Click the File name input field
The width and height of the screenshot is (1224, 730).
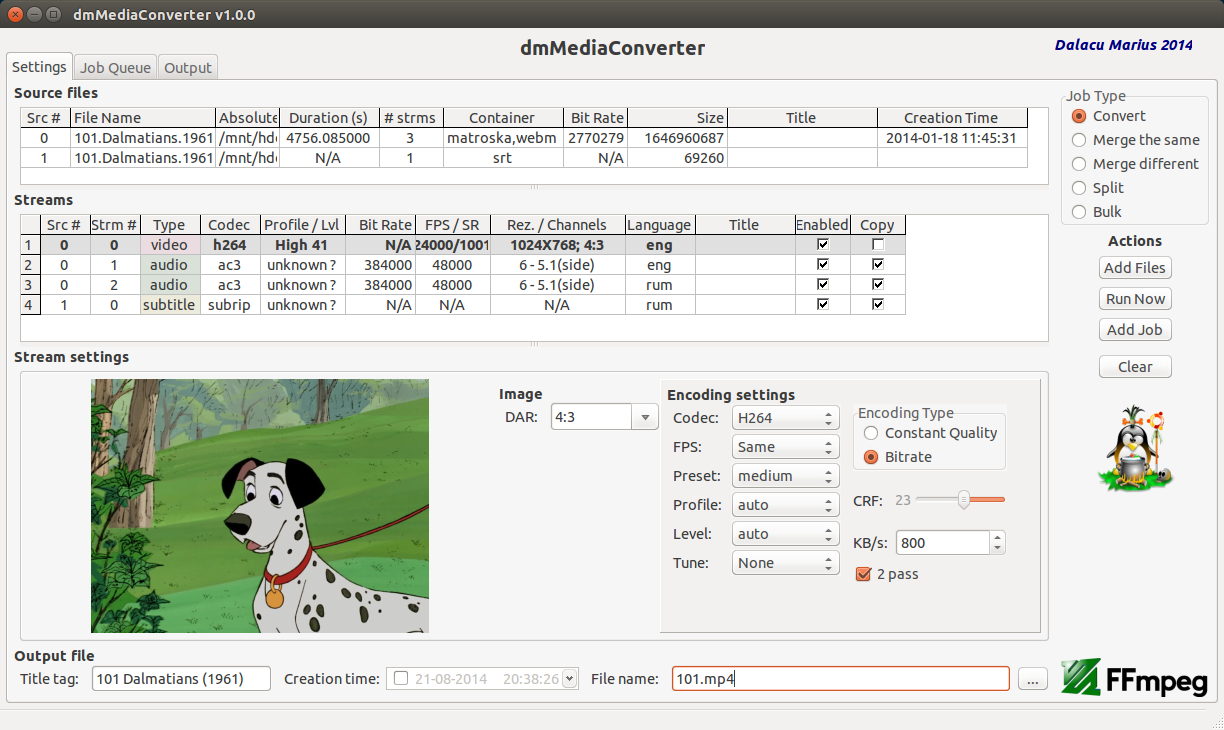pos(840,679)
